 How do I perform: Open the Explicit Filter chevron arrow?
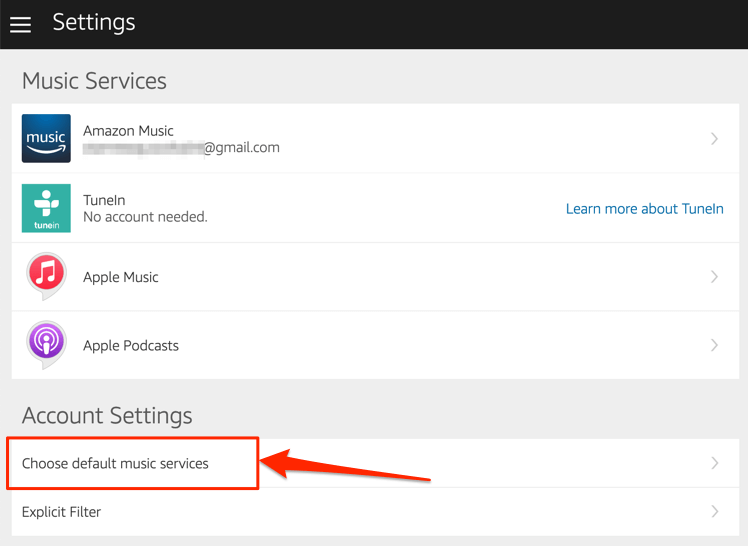click(x=714, y=511)
